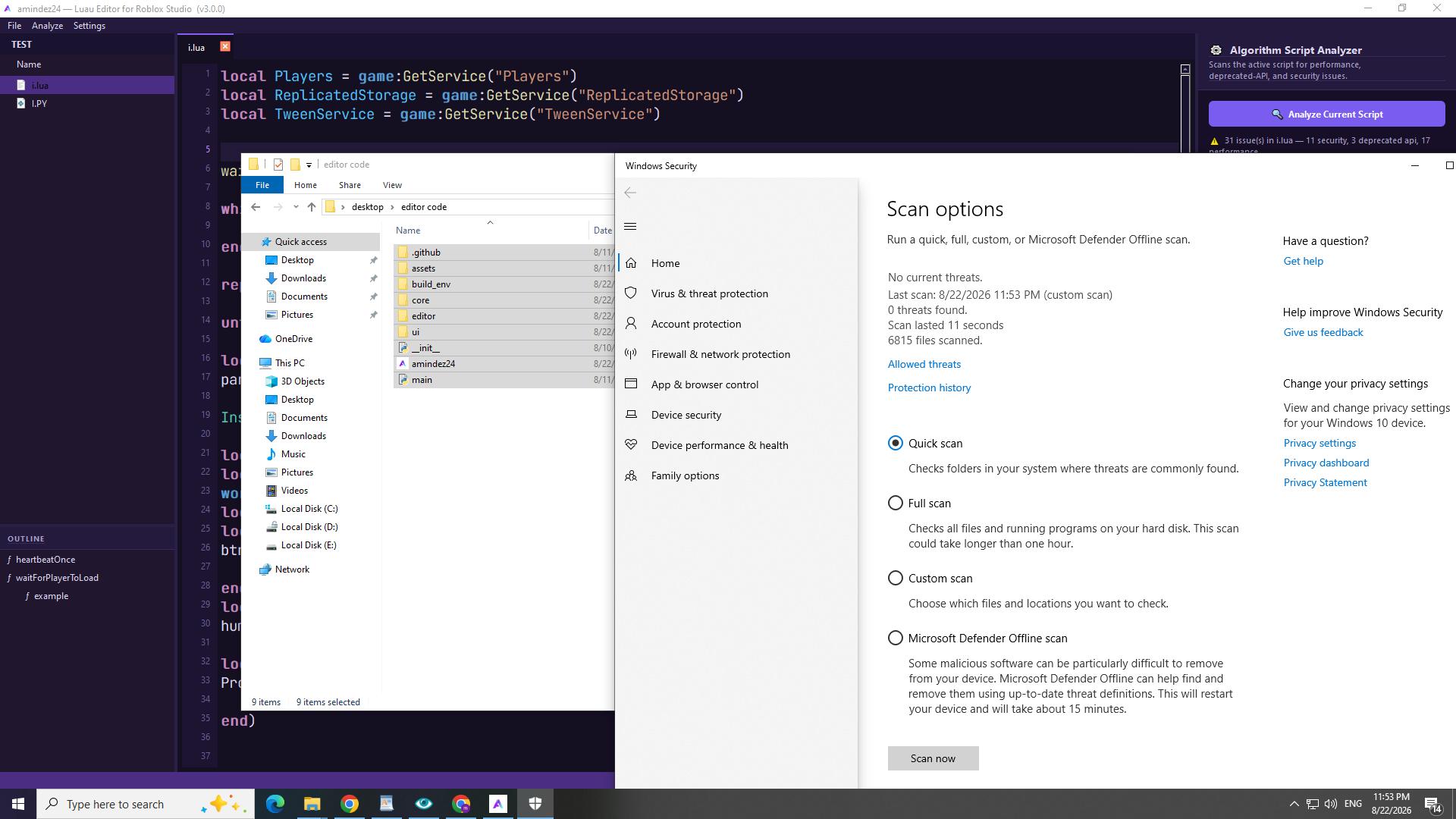1456x819 pixels.
Task: Open Device security laptop icon
Action: 631,415
